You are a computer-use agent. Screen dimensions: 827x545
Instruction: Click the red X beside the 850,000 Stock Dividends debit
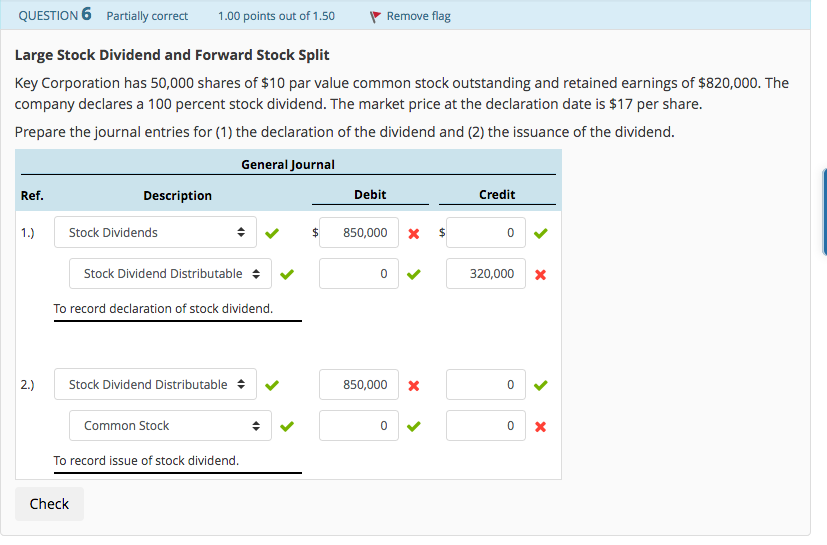tap(414, 233)
